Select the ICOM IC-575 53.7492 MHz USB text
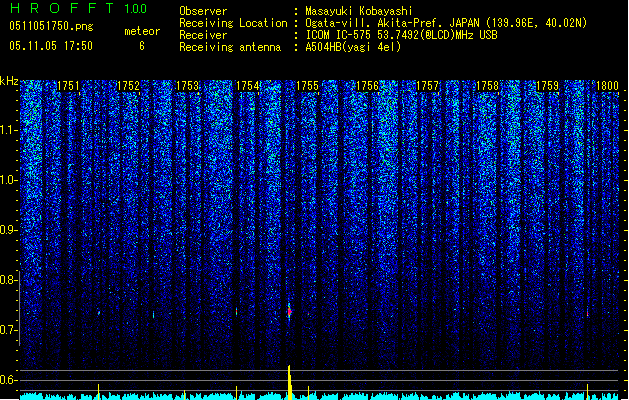 (x=401, y=35)
